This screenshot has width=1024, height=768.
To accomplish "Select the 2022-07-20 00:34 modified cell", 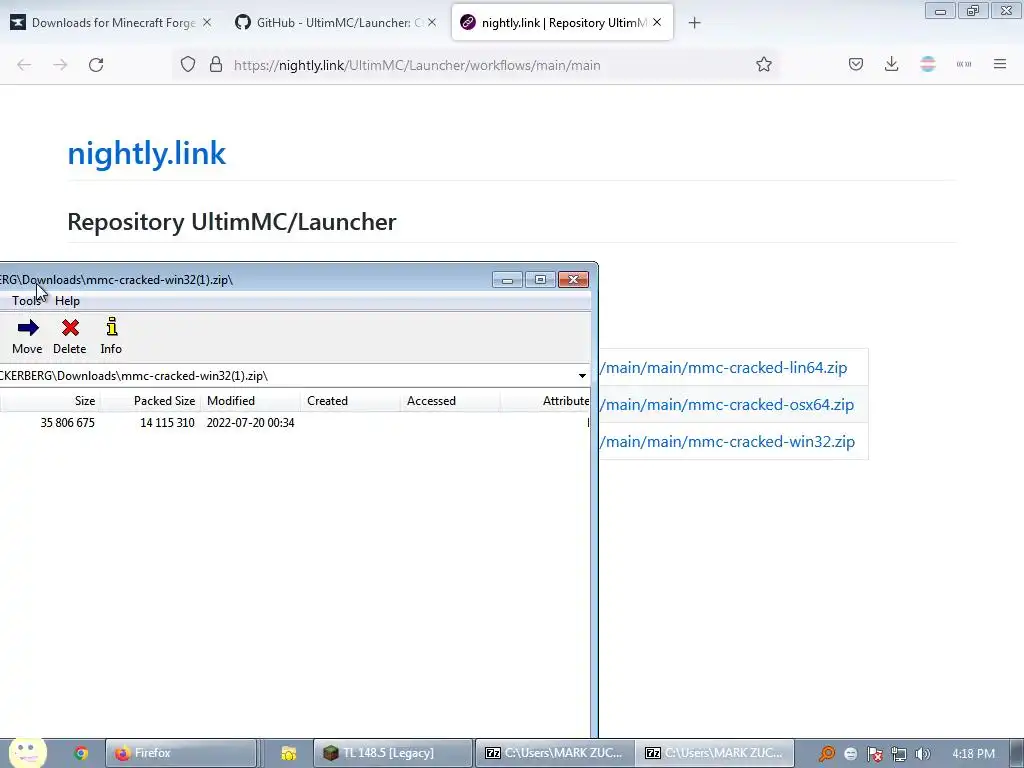I will (251, 423).
